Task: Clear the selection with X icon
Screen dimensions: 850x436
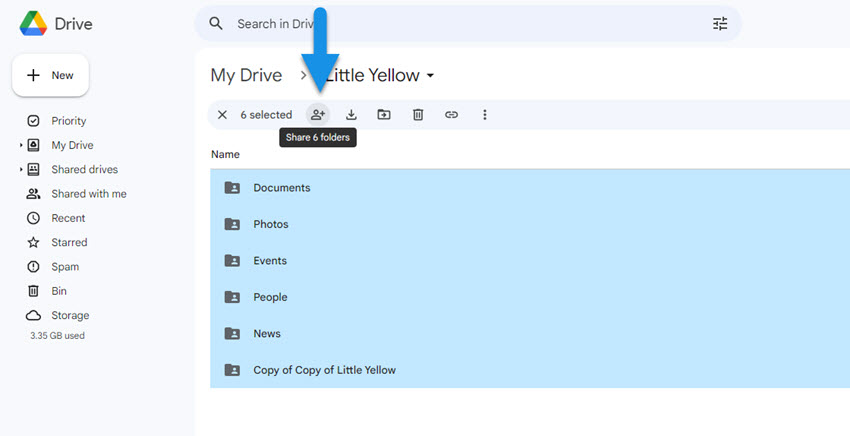Action: click(x=222, y=115)
